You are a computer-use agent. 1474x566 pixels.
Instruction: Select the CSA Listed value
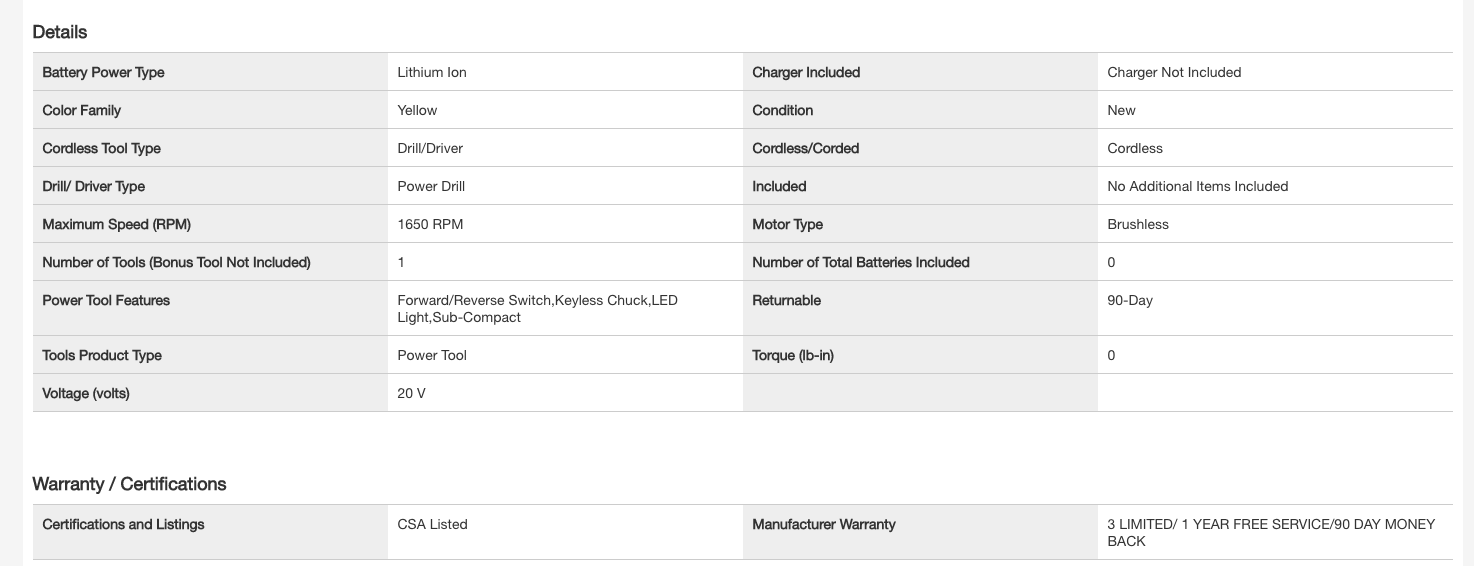pyautogui.click(x=432, y=524)
